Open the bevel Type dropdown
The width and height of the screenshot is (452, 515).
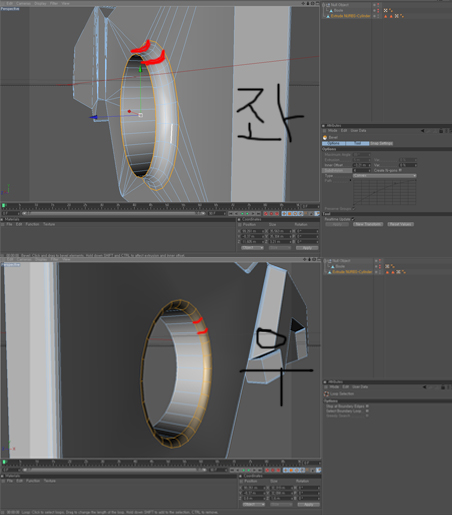tap(384, 176)
